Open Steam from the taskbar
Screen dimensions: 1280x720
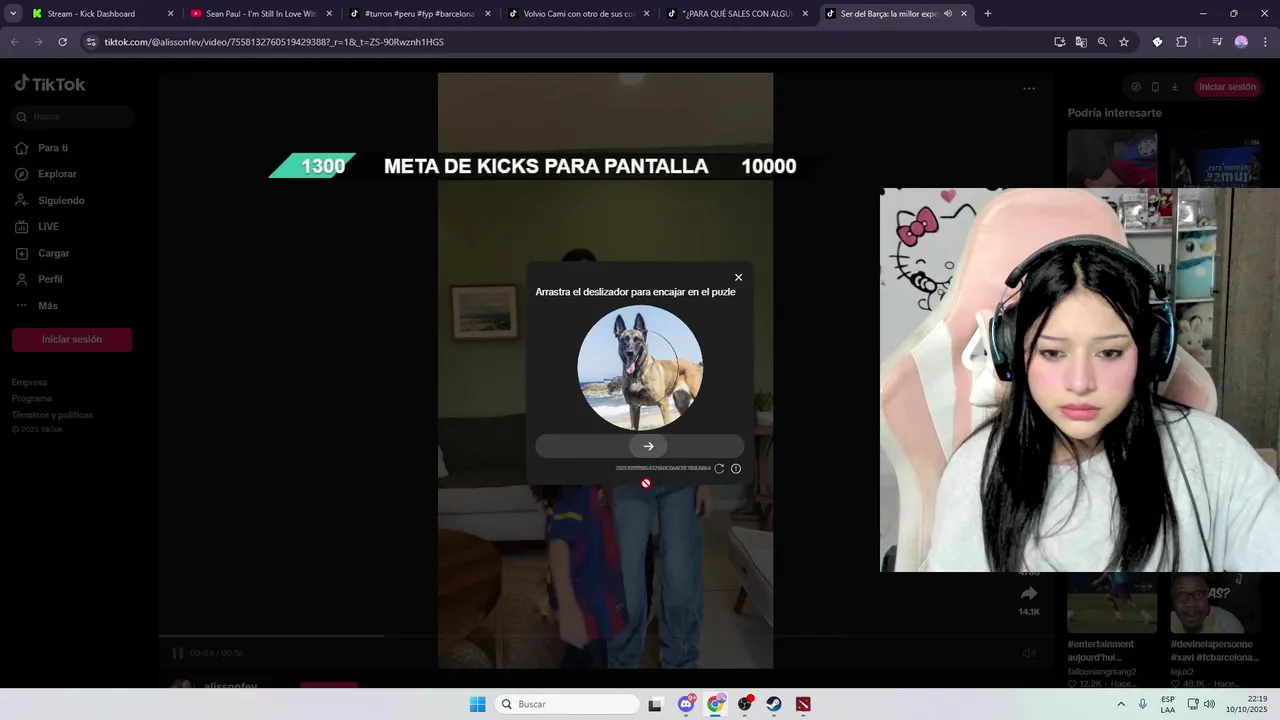coord(774,704)
